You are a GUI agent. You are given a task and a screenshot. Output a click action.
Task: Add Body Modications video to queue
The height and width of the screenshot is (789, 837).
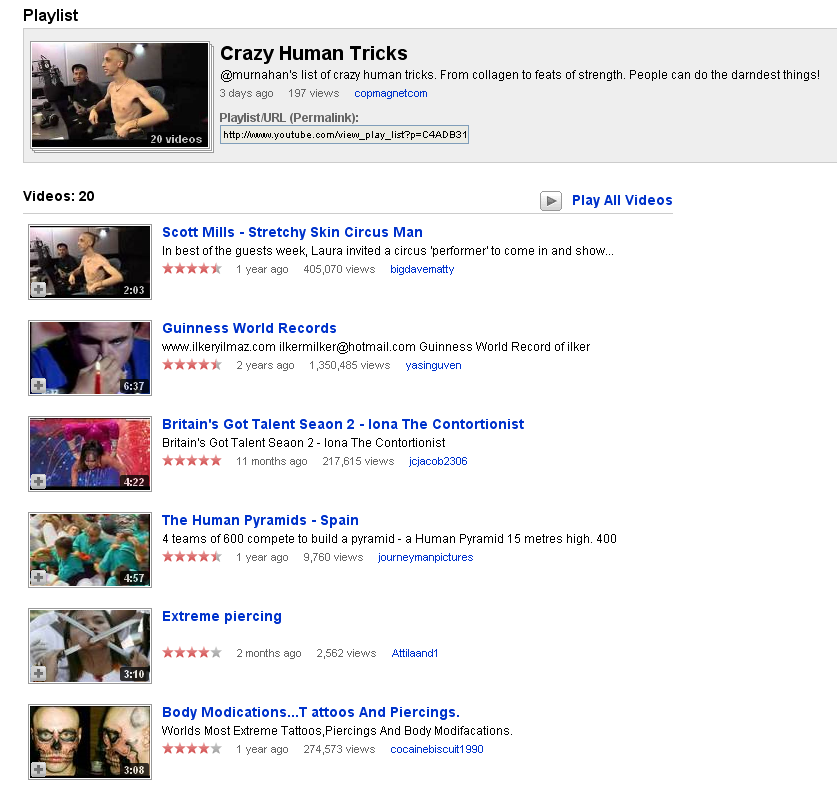pos(38,769)
